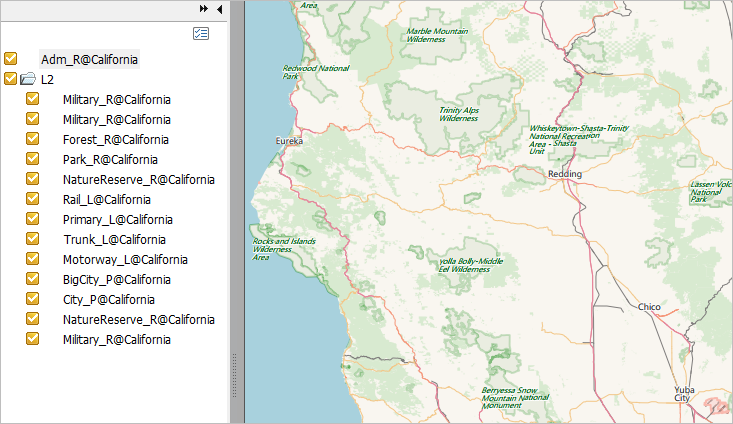Uncheck the BigCity_P@California checkbox
This screenshot has width=733, height=424.
click(x=33, y=279)
